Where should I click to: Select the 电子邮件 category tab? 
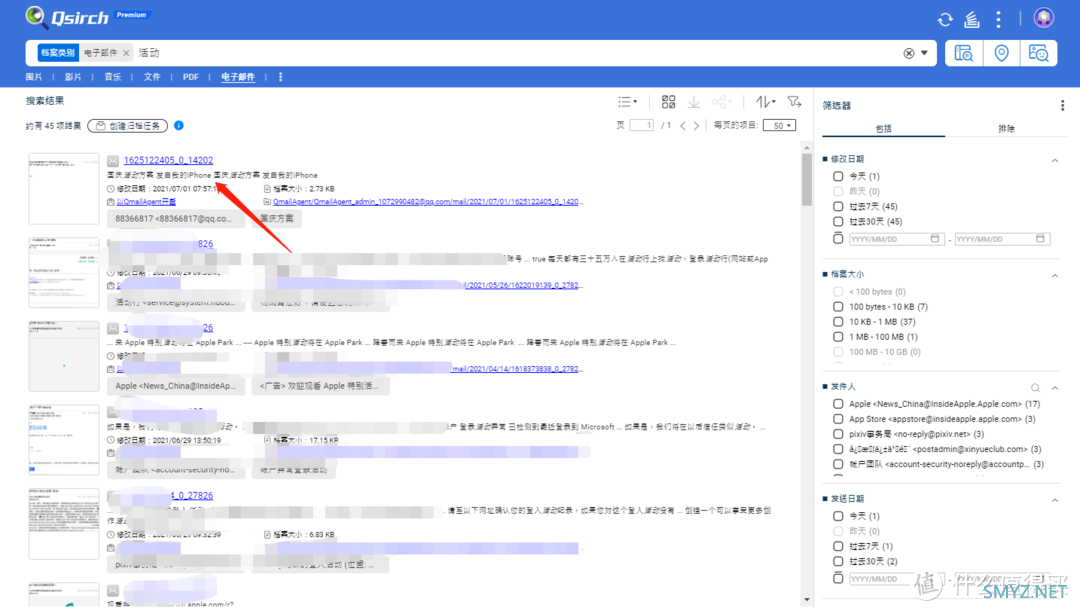tap(238, 77)
